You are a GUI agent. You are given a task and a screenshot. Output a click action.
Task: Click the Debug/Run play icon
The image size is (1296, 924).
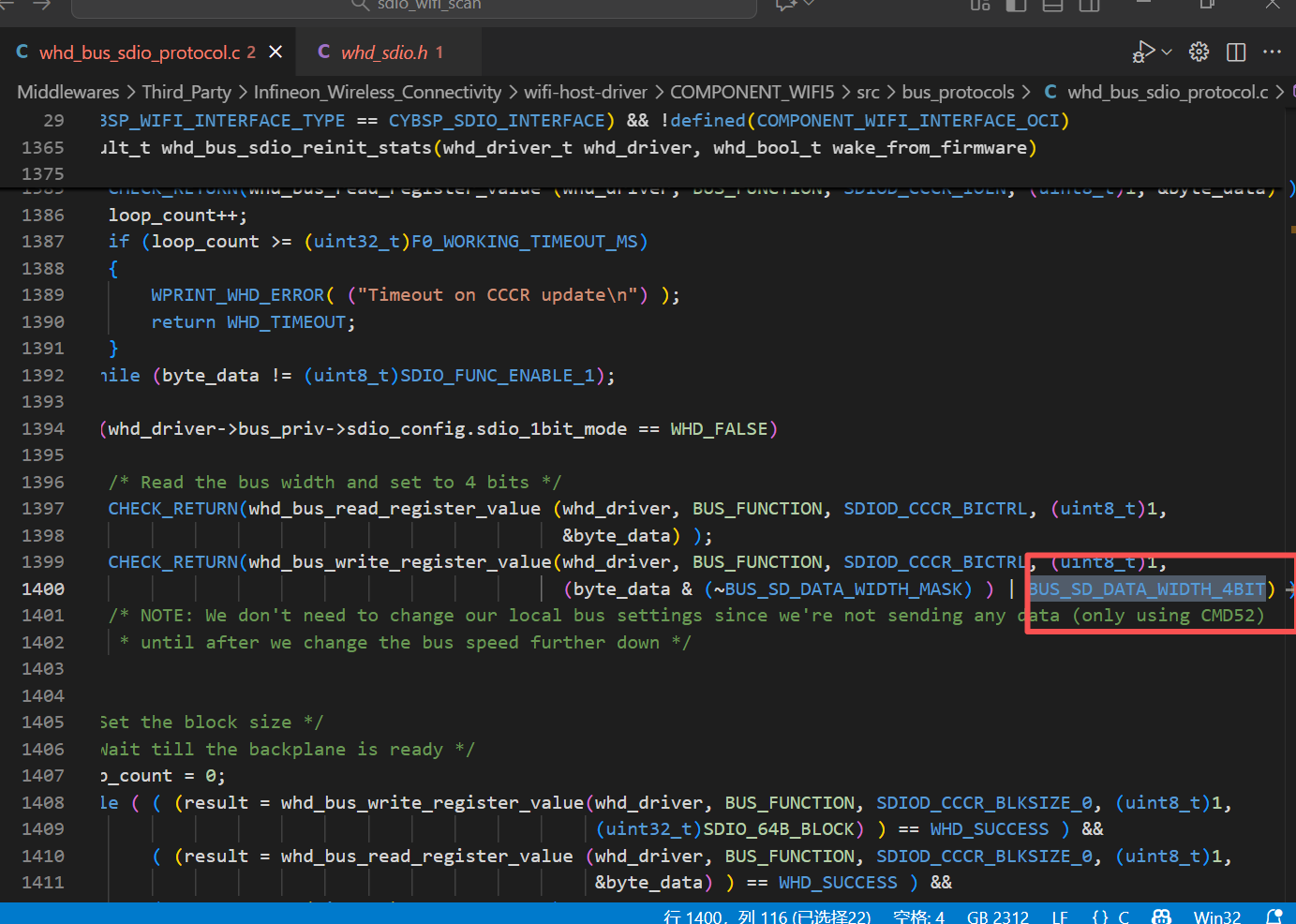[x=1143, y=52]
